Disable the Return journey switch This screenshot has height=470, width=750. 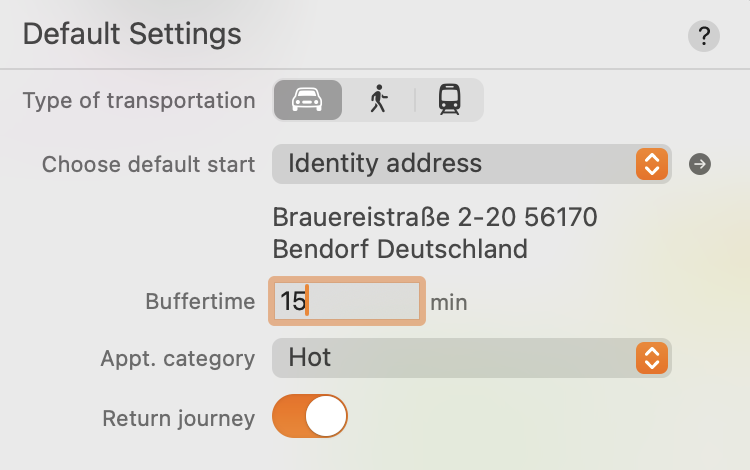(x=310, y=416)
